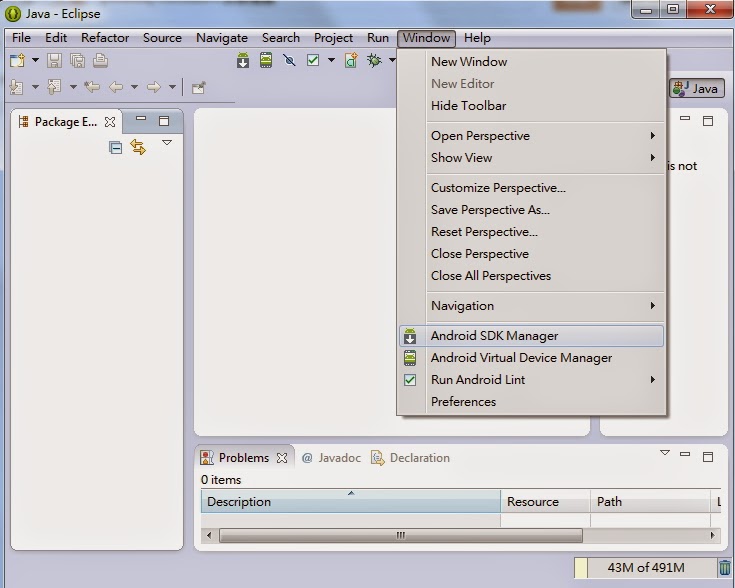Open the Next Annotation dropdown arrow
Screen dimensions: 735x588
[35, 87]
